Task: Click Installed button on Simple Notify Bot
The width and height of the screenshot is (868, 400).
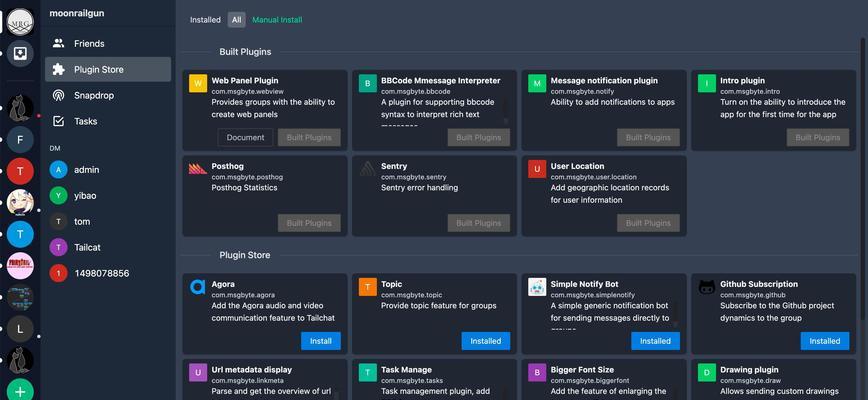Action: pos(655,341)
